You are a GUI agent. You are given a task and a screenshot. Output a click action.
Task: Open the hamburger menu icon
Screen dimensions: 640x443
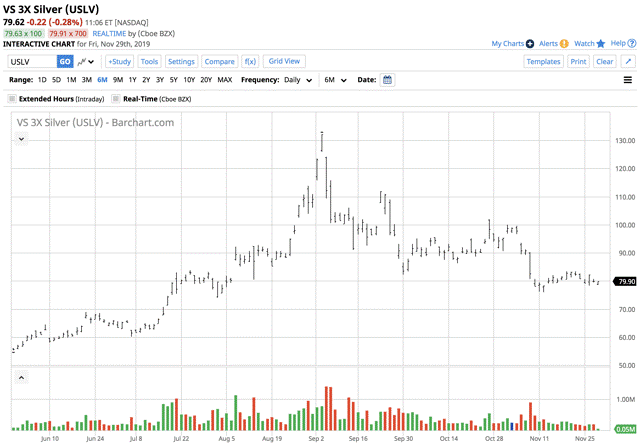click(628, 80)
